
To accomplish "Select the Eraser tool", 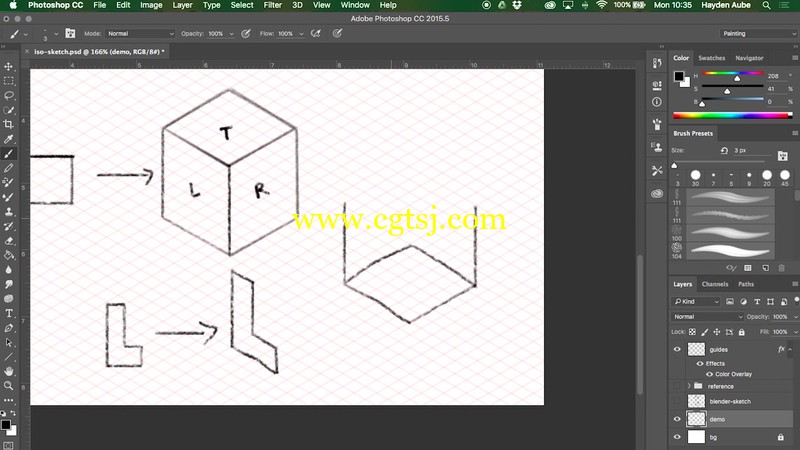I will click(x=9, y=241).
